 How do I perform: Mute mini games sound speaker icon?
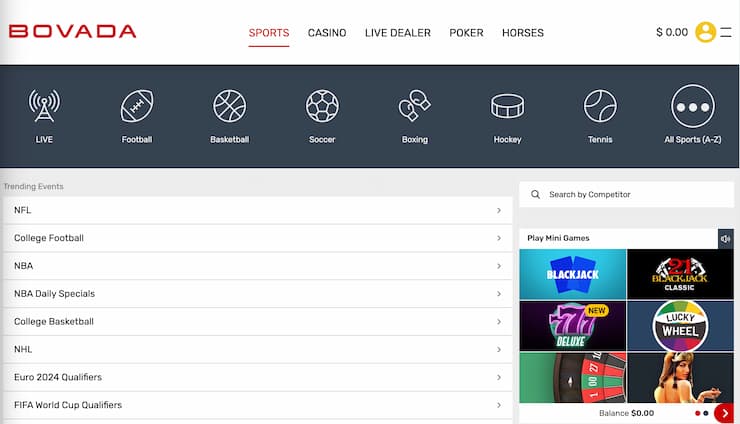(725, 239)
